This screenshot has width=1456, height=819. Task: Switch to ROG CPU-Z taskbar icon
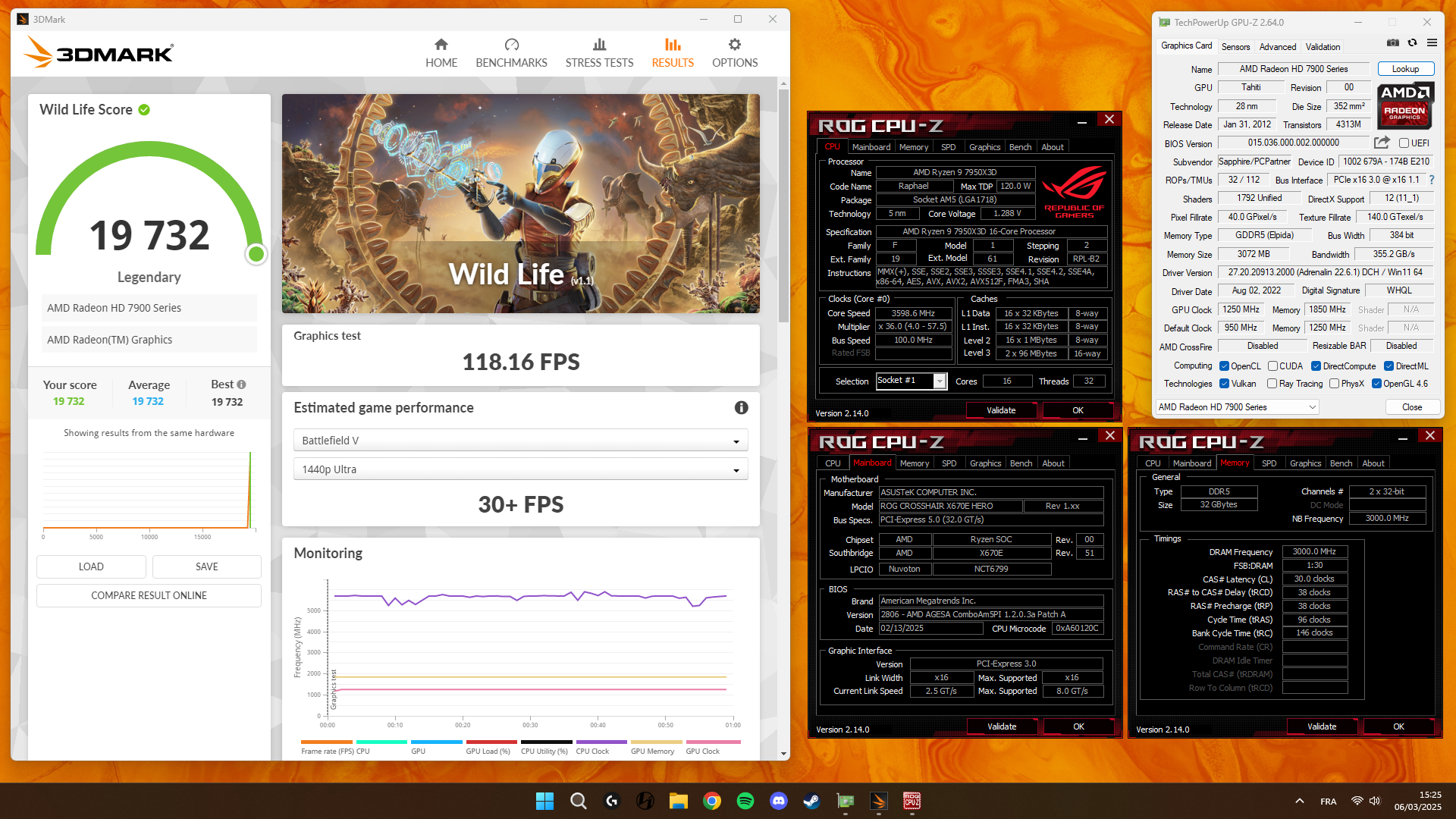point(912,801)
